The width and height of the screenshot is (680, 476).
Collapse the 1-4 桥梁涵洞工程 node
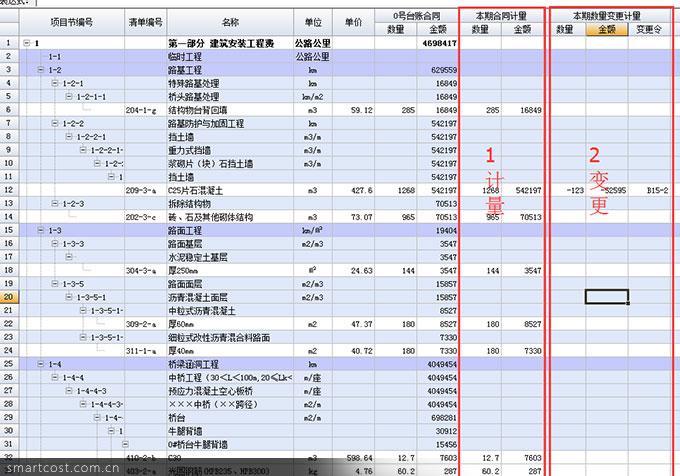click(41, 364)
